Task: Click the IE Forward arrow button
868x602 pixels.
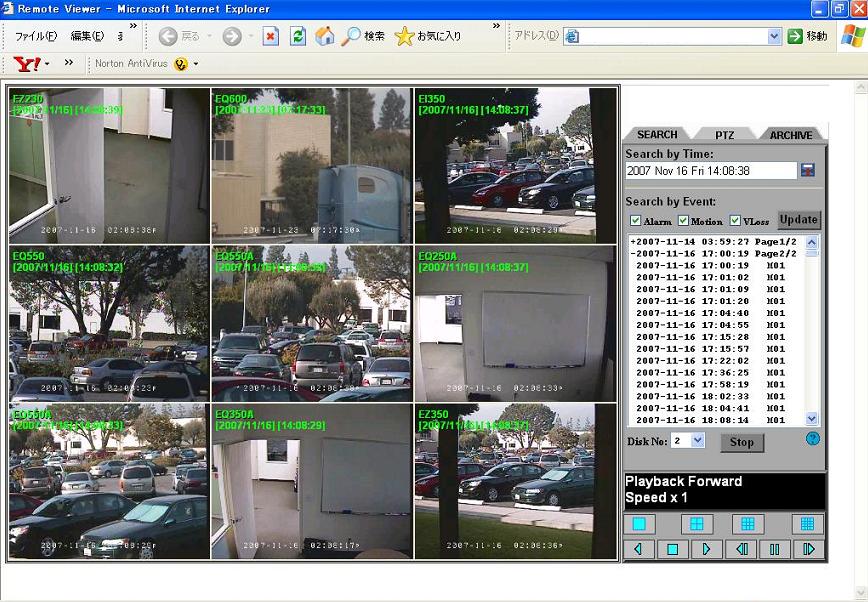Action: 232,37
